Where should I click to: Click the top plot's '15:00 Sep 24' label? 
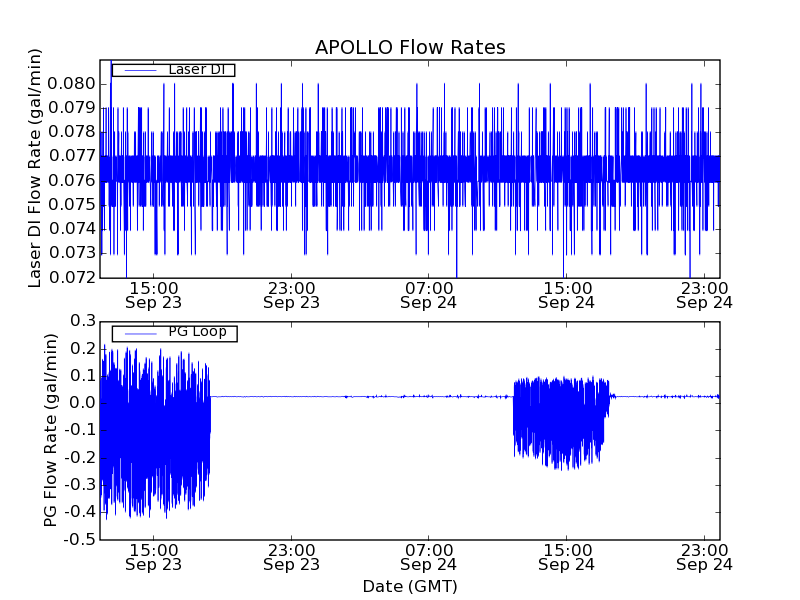pyautogui.click(x=566, y=295)
